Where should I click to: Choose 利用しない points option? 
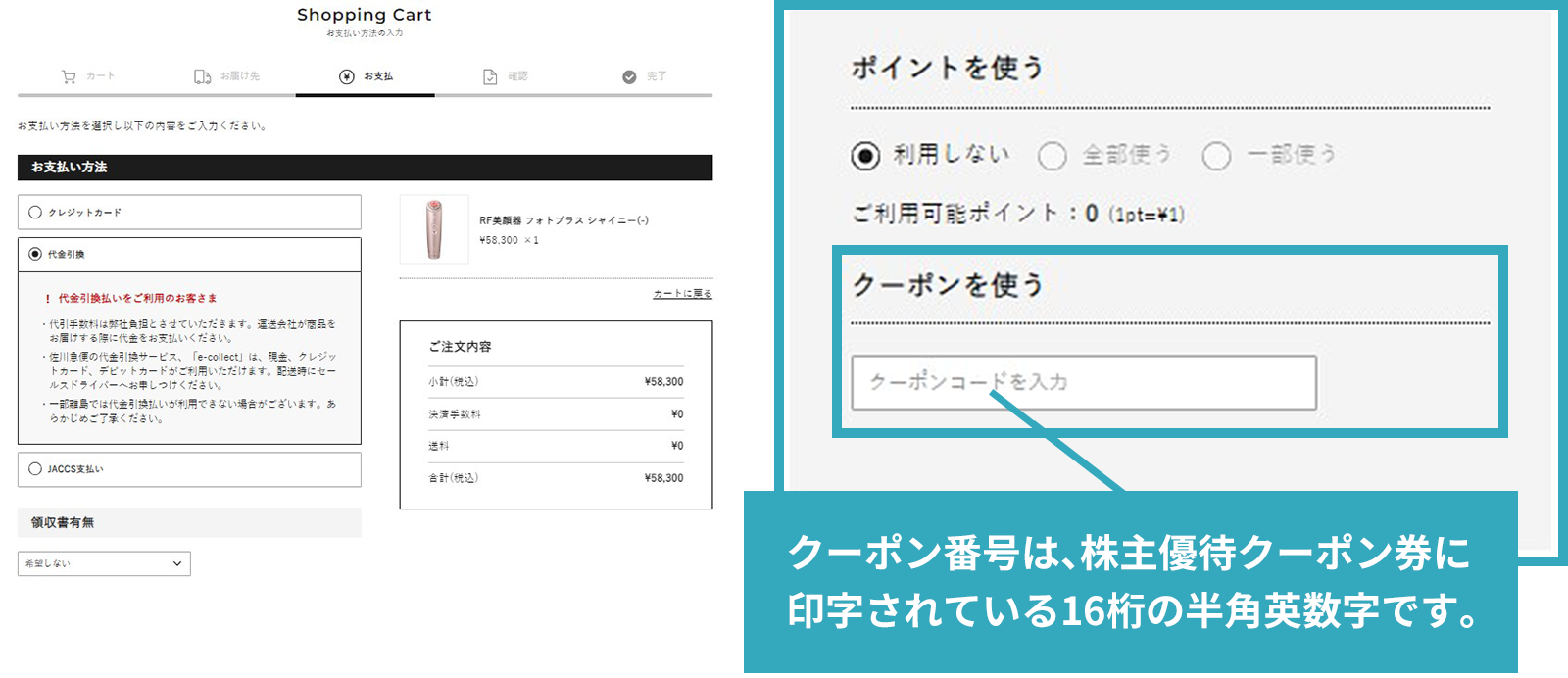pyautogui.click(x=865, y=156)
